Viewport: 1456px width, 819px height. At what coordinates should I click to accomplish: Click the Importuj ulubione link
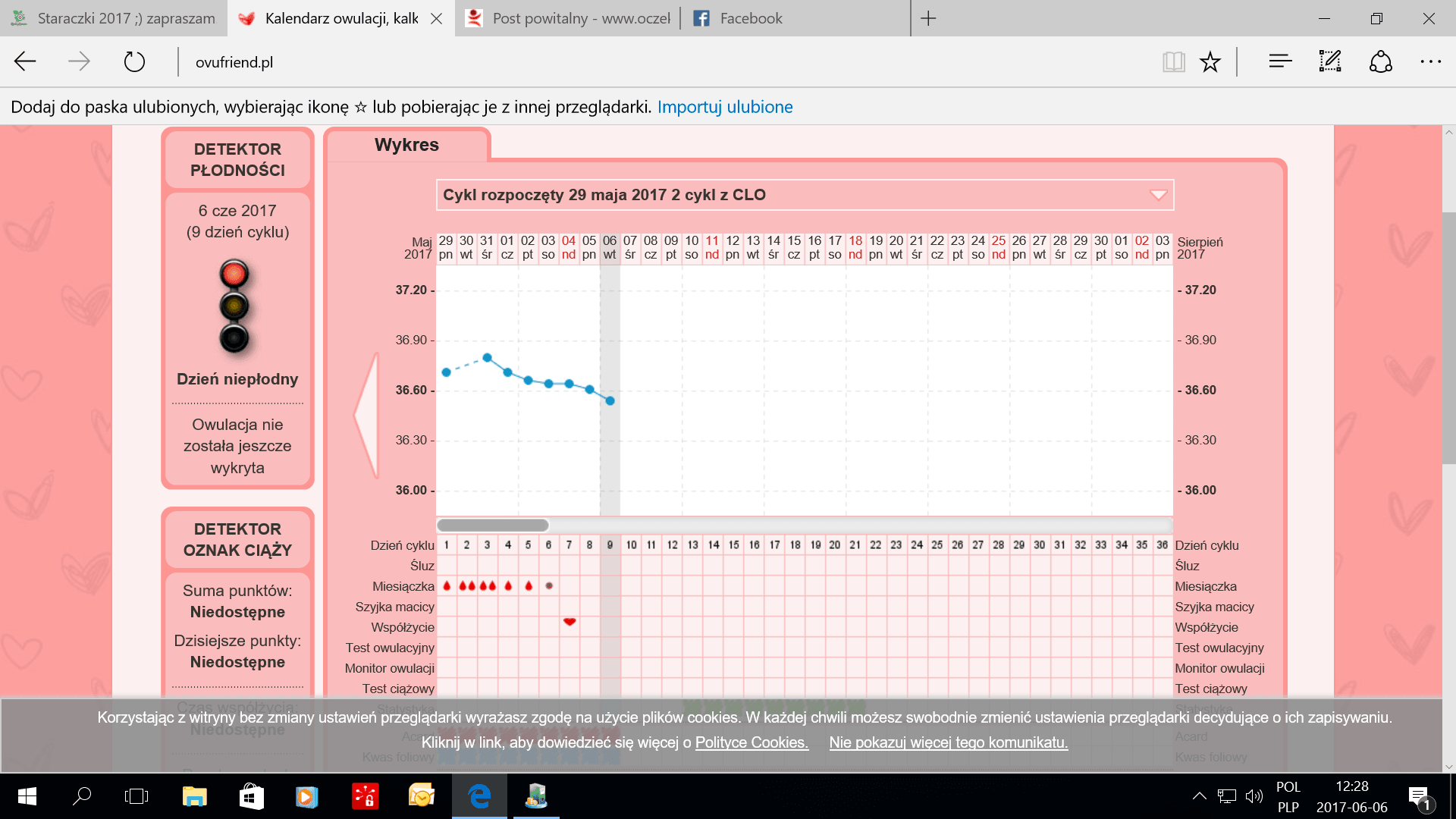(x=724, y=107)
